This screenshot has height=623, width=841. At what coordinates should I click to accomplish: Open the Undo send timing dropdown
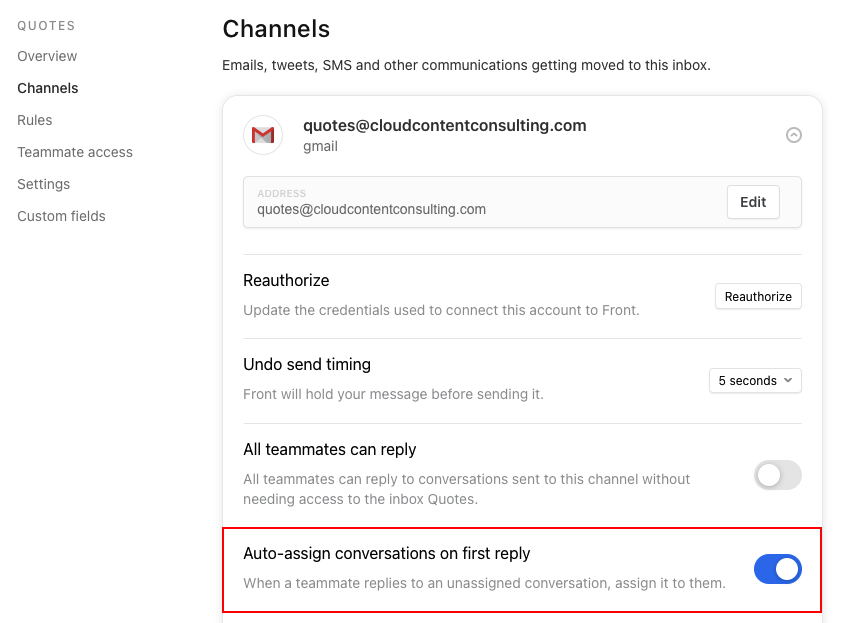[x=755, y=381]
